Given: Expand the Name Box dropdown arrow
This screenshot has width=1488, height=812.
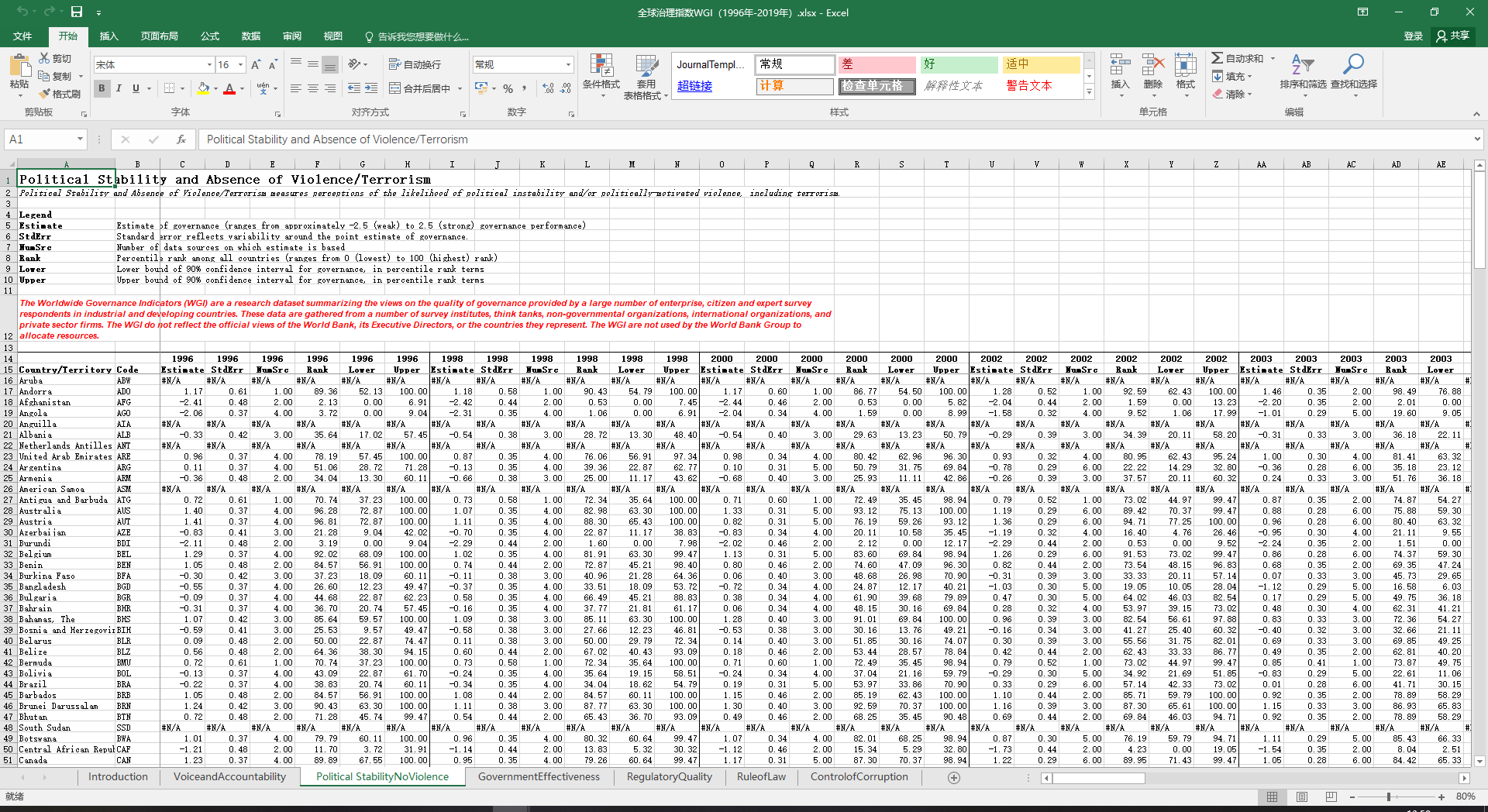Looking at the screenshot, I should 80,139.
